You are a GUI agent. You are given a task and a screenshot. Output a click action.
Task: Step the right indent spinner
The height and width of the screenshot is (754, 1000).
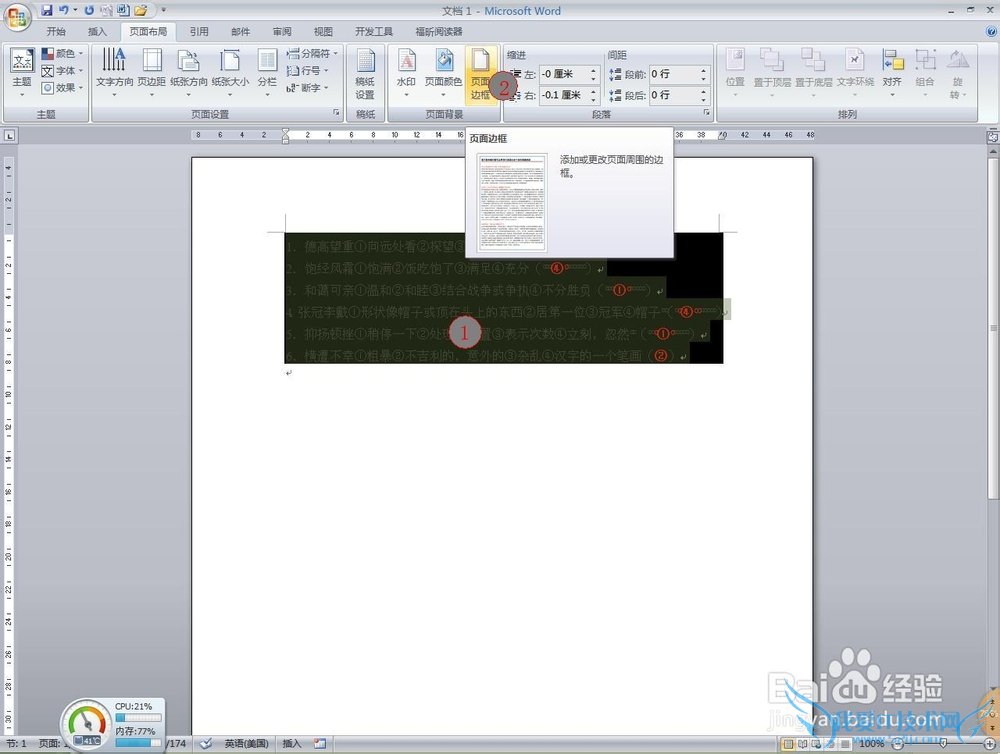(594, 95)
